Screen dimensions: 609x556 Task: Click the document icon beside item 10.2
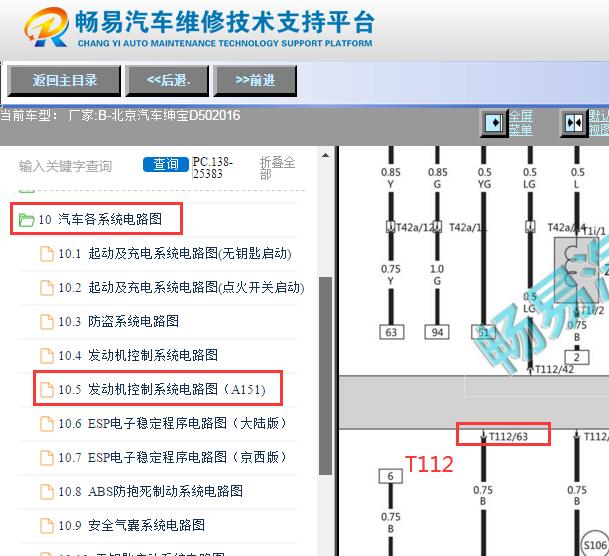[47, 288]
